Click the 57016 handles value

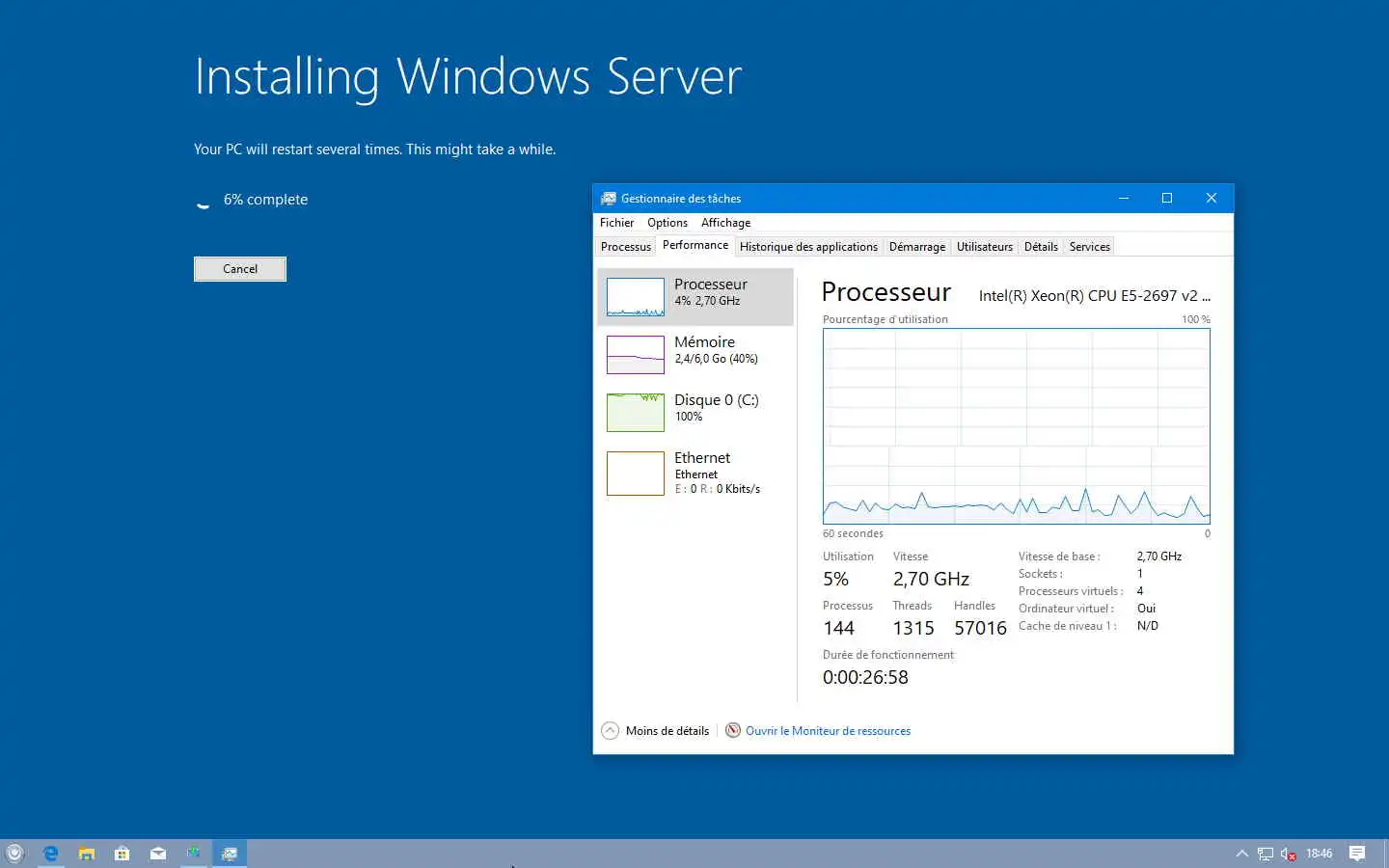coord(980,628)
